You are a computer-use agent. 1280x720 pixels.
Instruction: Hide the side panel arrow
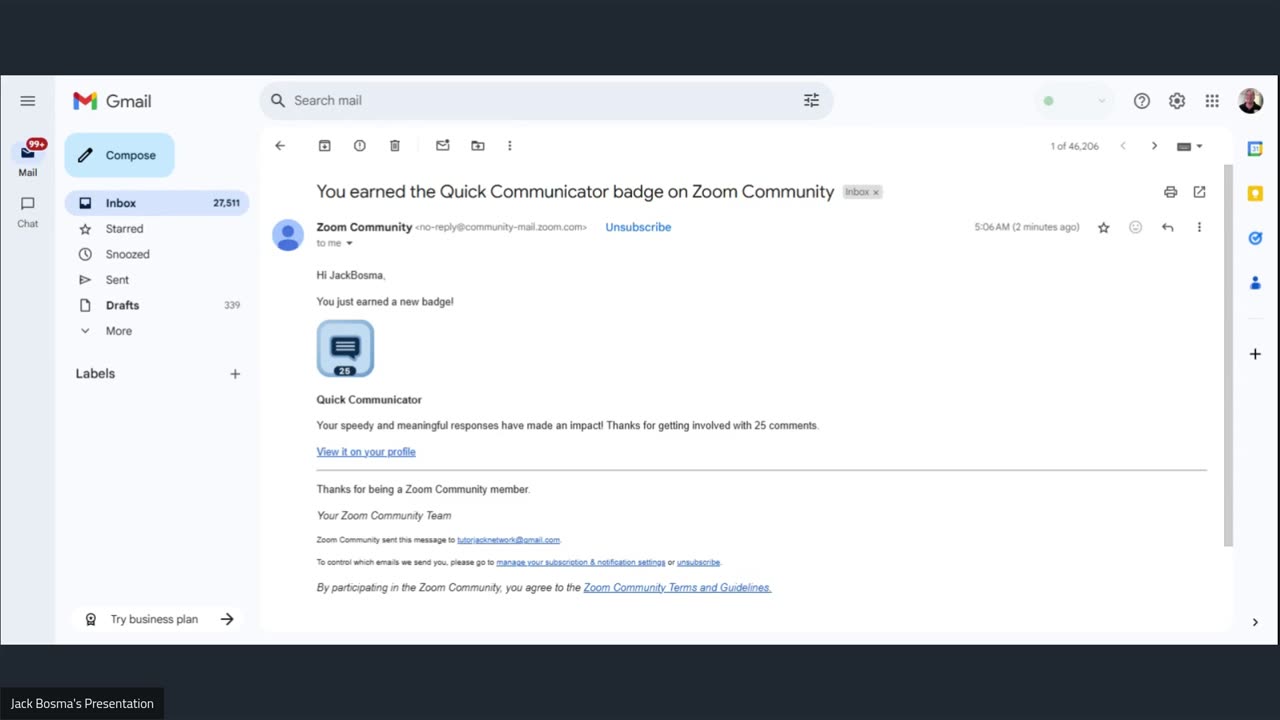1255,622
